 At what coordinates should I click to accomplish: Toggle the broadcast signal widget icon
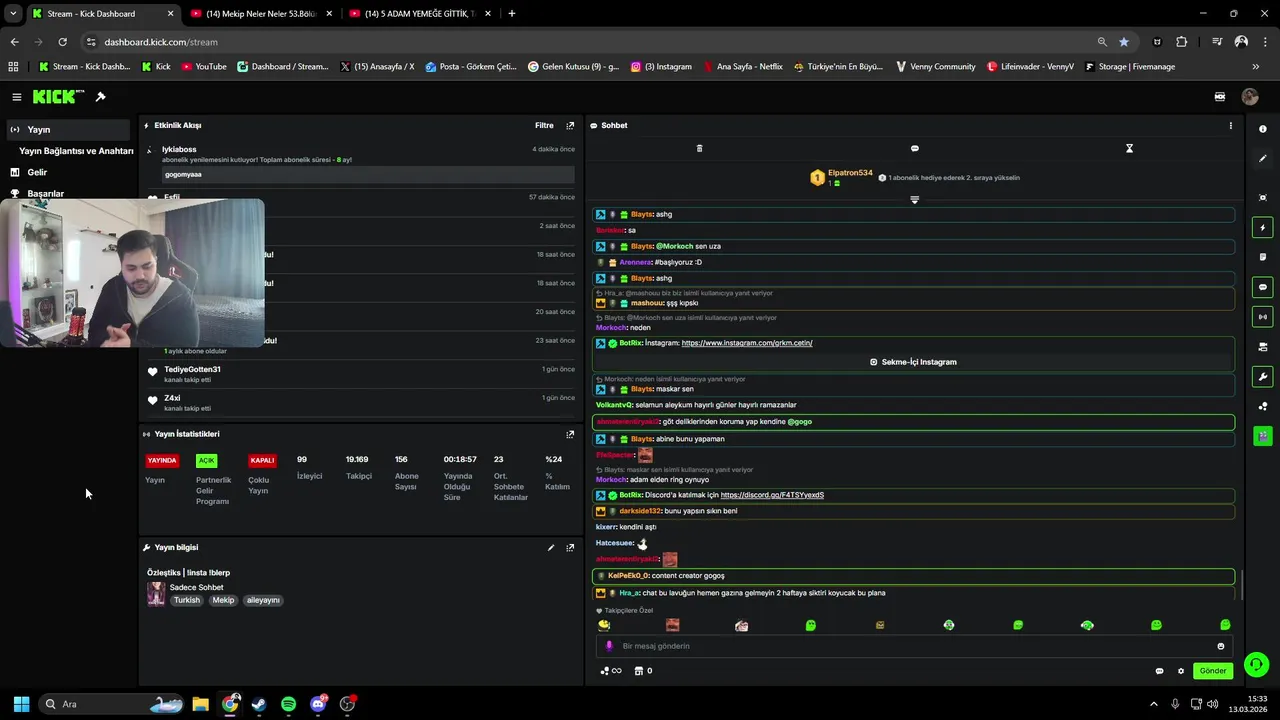point(1262,317)
